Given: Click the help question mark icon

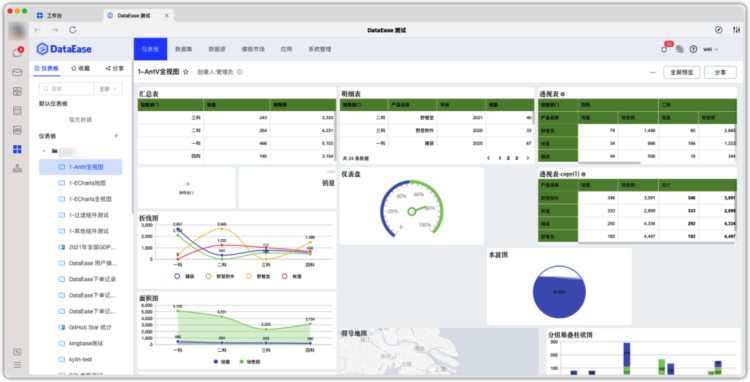Looking at the screenshot, I should 693,49.
